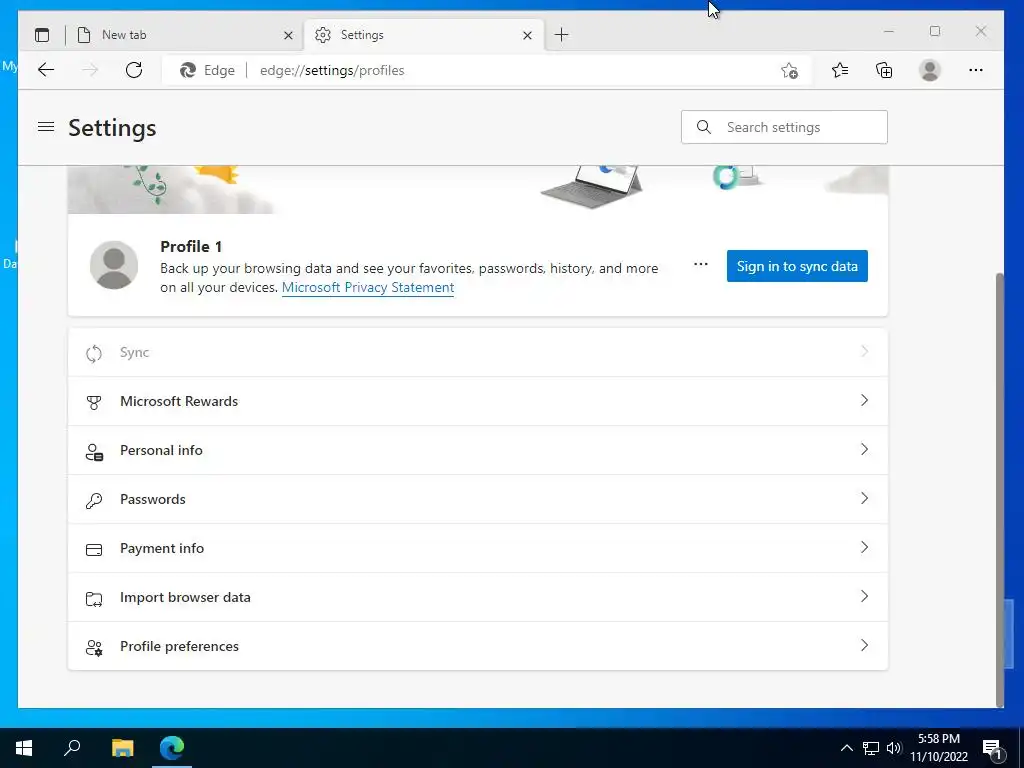Click the Microsoft Rewards trophy icon
The image size is (1024, 768).
[94, 402]
